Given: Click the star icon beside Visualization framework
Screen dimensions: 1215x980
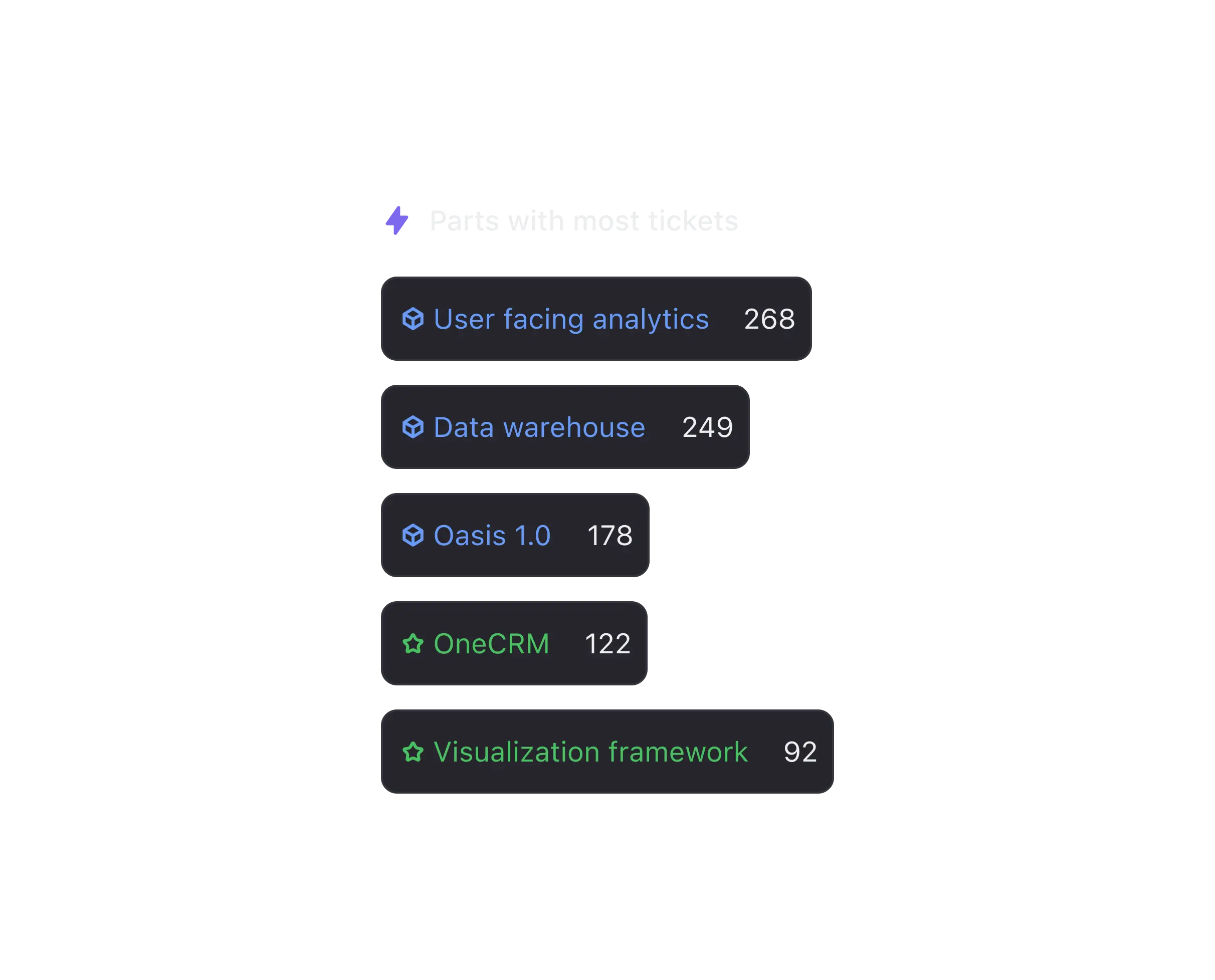Looking at the screenshot, I should click(x=413, y=752).
